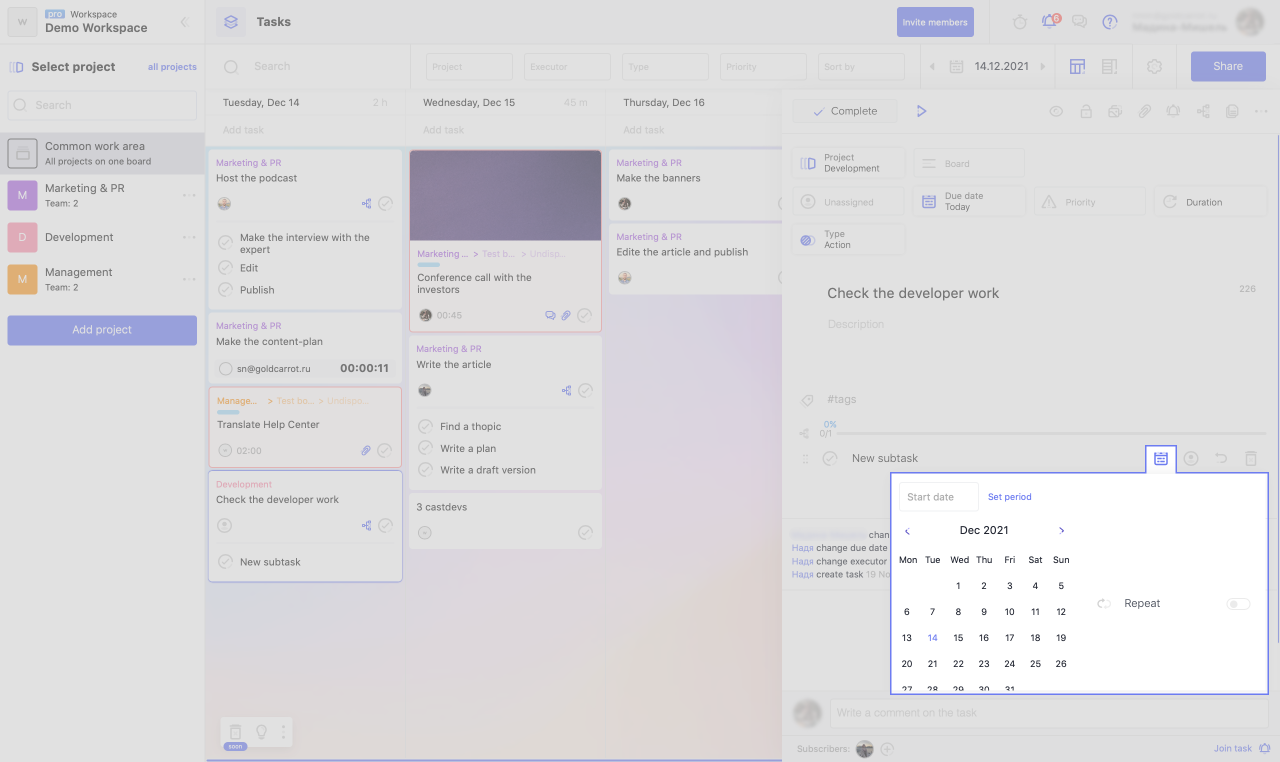Check off New subtask in task panel
Image resolution: width=1280 pixels, height=762 pixels.
829,459
